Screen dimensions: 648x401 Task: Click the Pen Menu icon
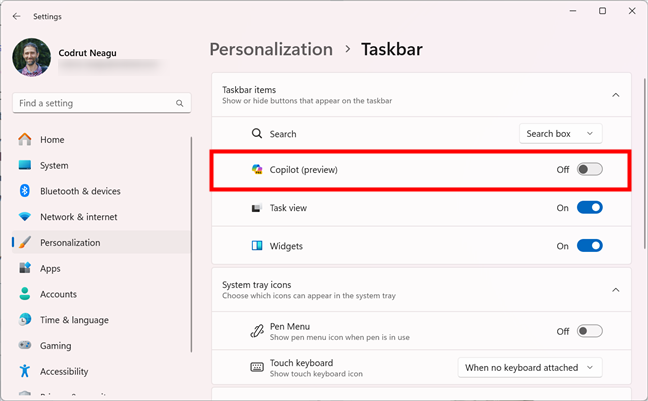coord(257,332)
